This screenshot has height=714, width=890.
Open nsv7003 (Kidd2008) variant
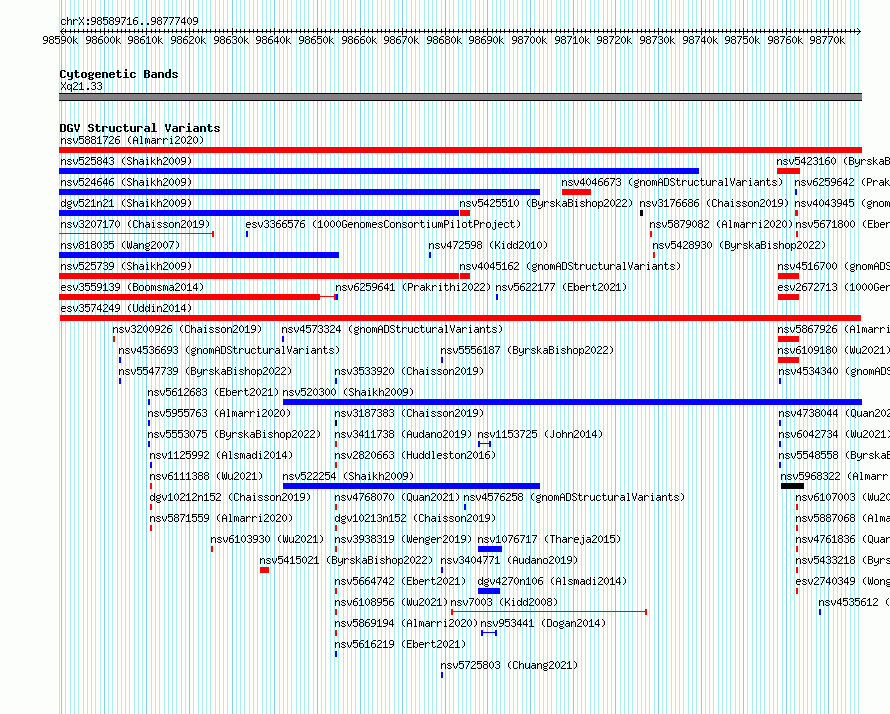(505, 602)
